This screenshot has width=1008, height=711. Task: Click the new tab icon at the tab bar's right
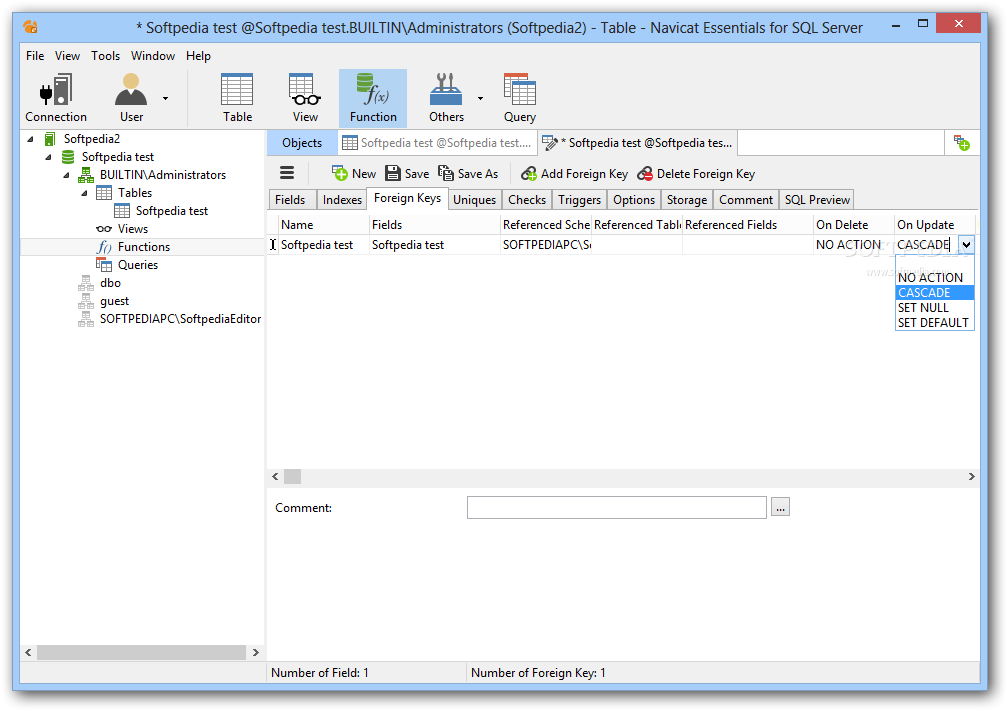point(962,143)
